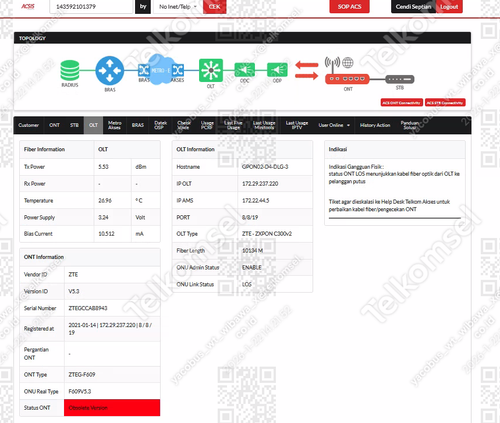Click the Version ID value V5.3
This screenshot has width=500, height=423.
coord(74,291)
